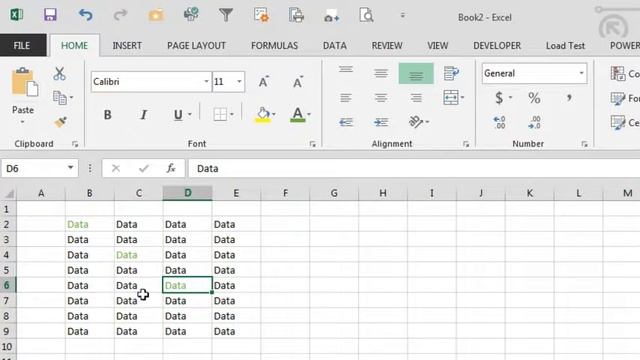The width and height of the screenshot is (640, 360).
Task: Switch to the REVIEW tab
Action: (x=387, y=46)
